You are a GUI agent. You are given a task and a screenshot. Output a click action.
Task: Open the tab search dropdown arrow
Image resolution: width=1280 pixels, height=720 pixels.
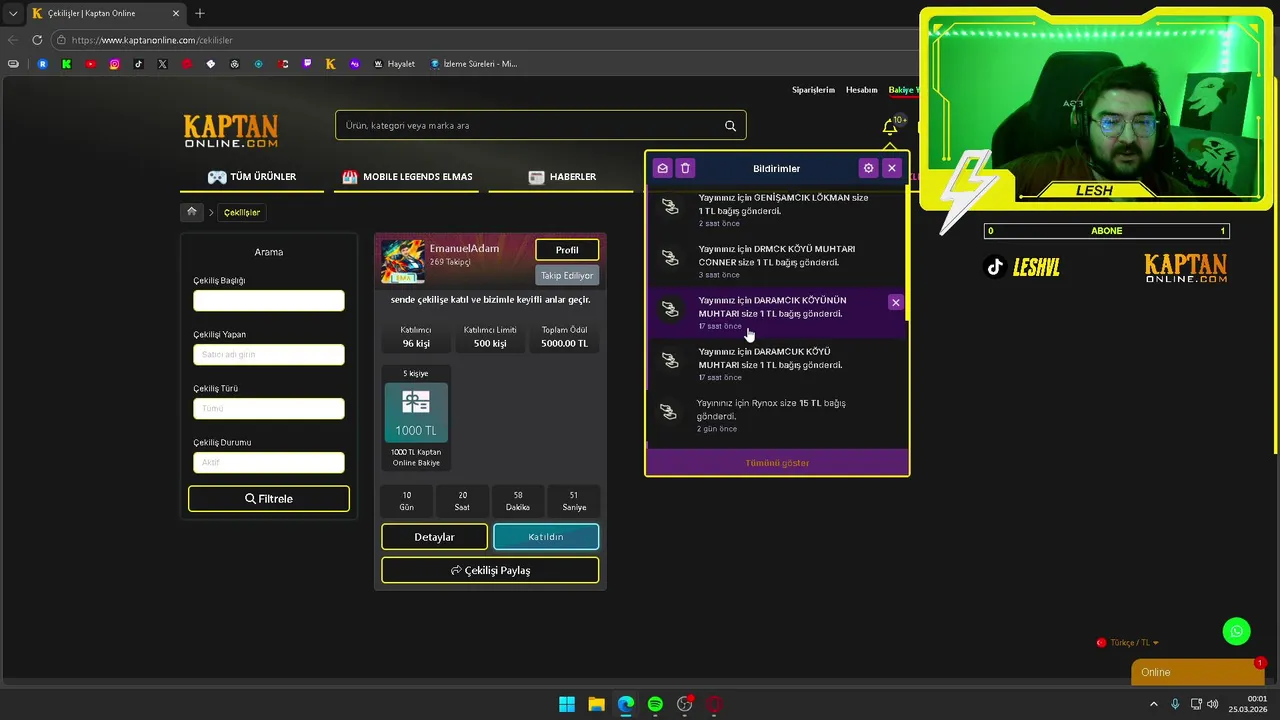click(x=13, y=14)
